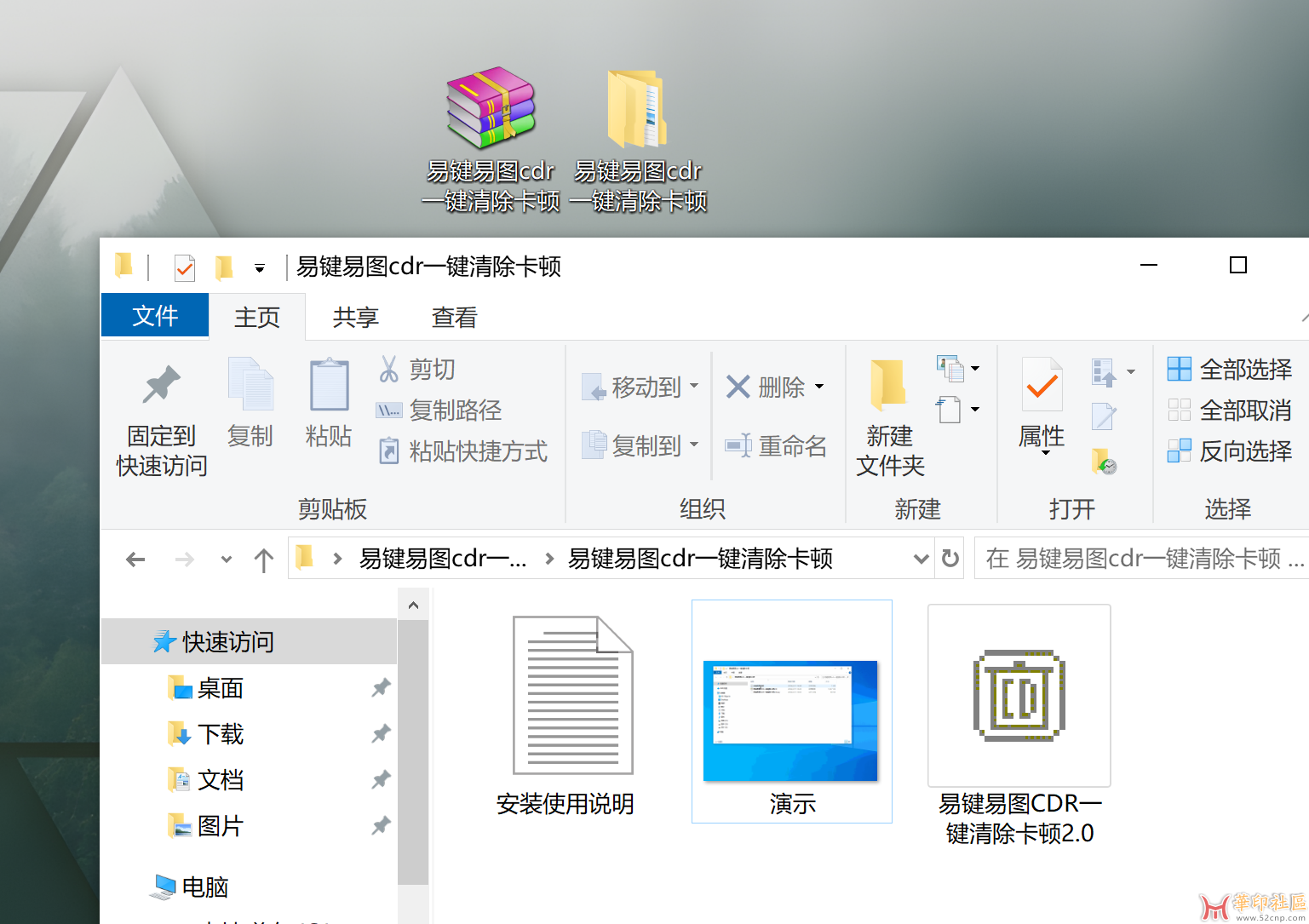The image size is (1309, 924).
Task: Expand the Move to dropdown
Action: [x=694, y=387]
